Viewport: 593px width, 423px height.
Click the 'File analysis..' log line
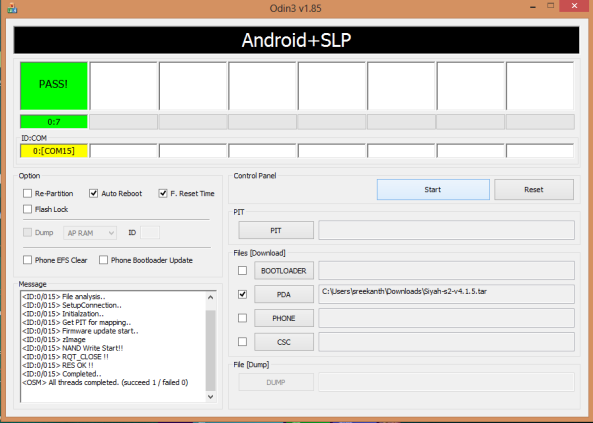point(64,296)
